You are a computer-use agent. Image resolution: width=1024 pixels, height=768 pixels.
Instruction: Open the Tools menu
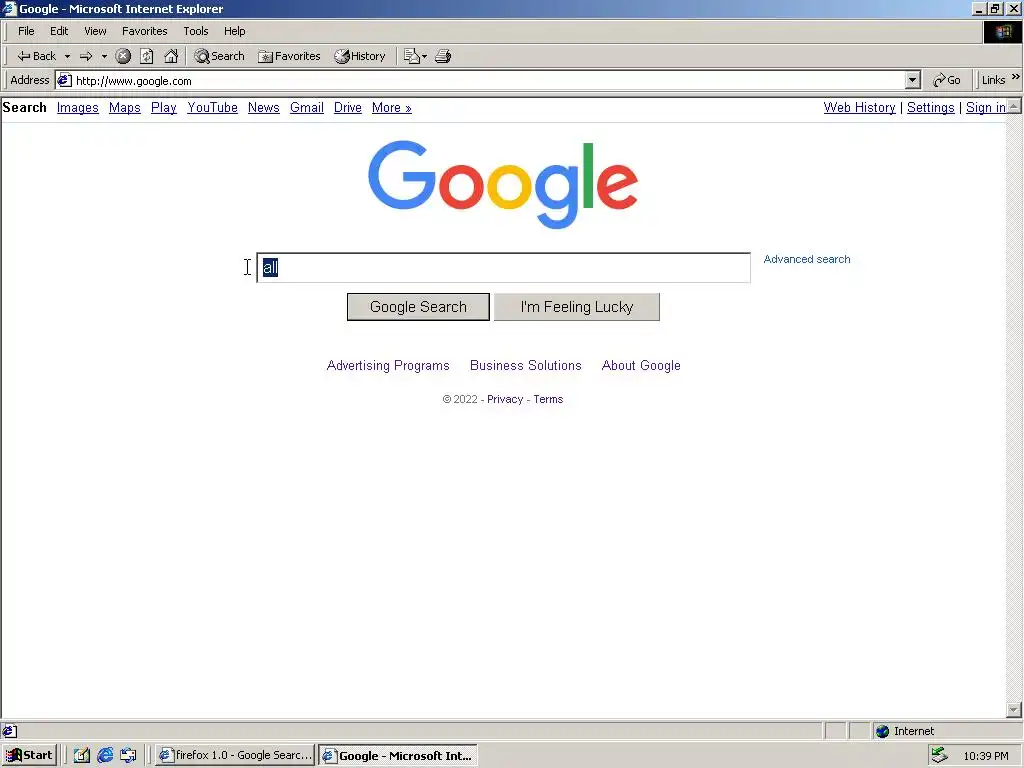click(195, 31)
